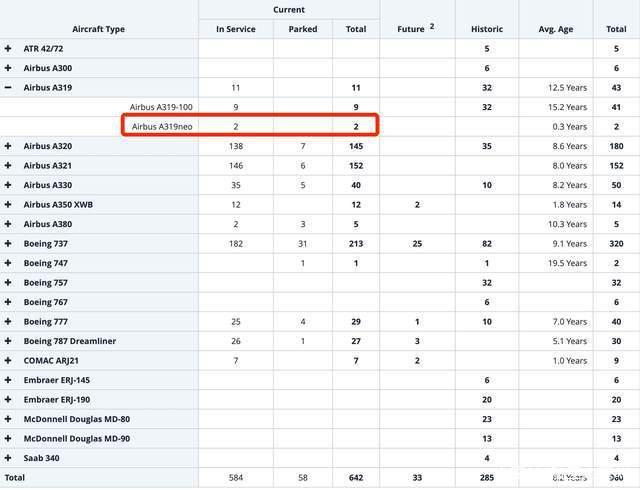This screenshot has width=640, height=490.
Task: Click the Boeing 737 type name
Action: (x=46, y=244)
